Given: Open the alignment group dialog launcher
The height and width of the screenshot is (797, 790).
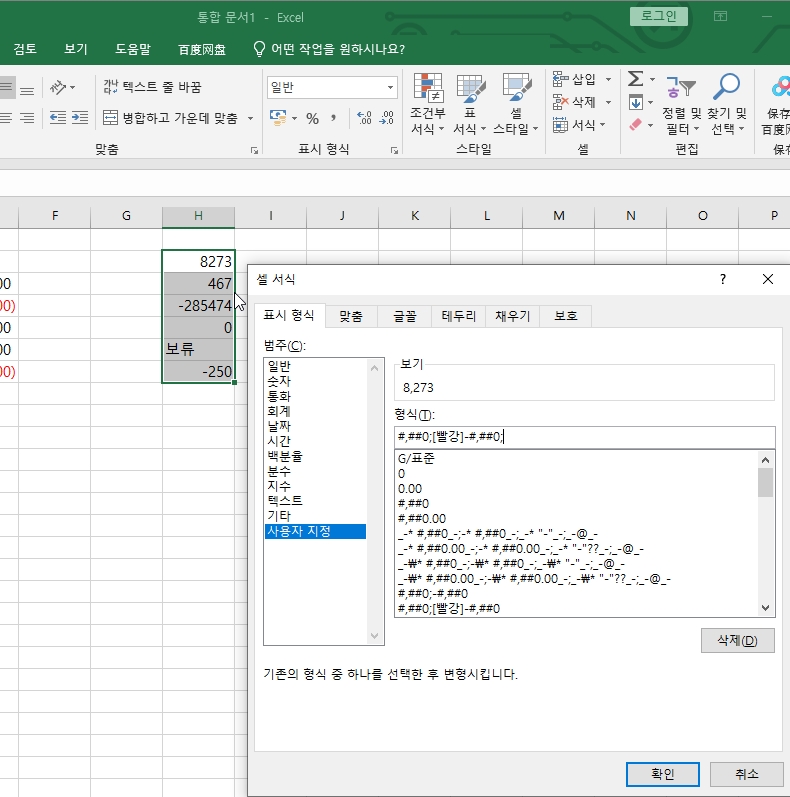Looking at the screenshot, I should point(254,150).
